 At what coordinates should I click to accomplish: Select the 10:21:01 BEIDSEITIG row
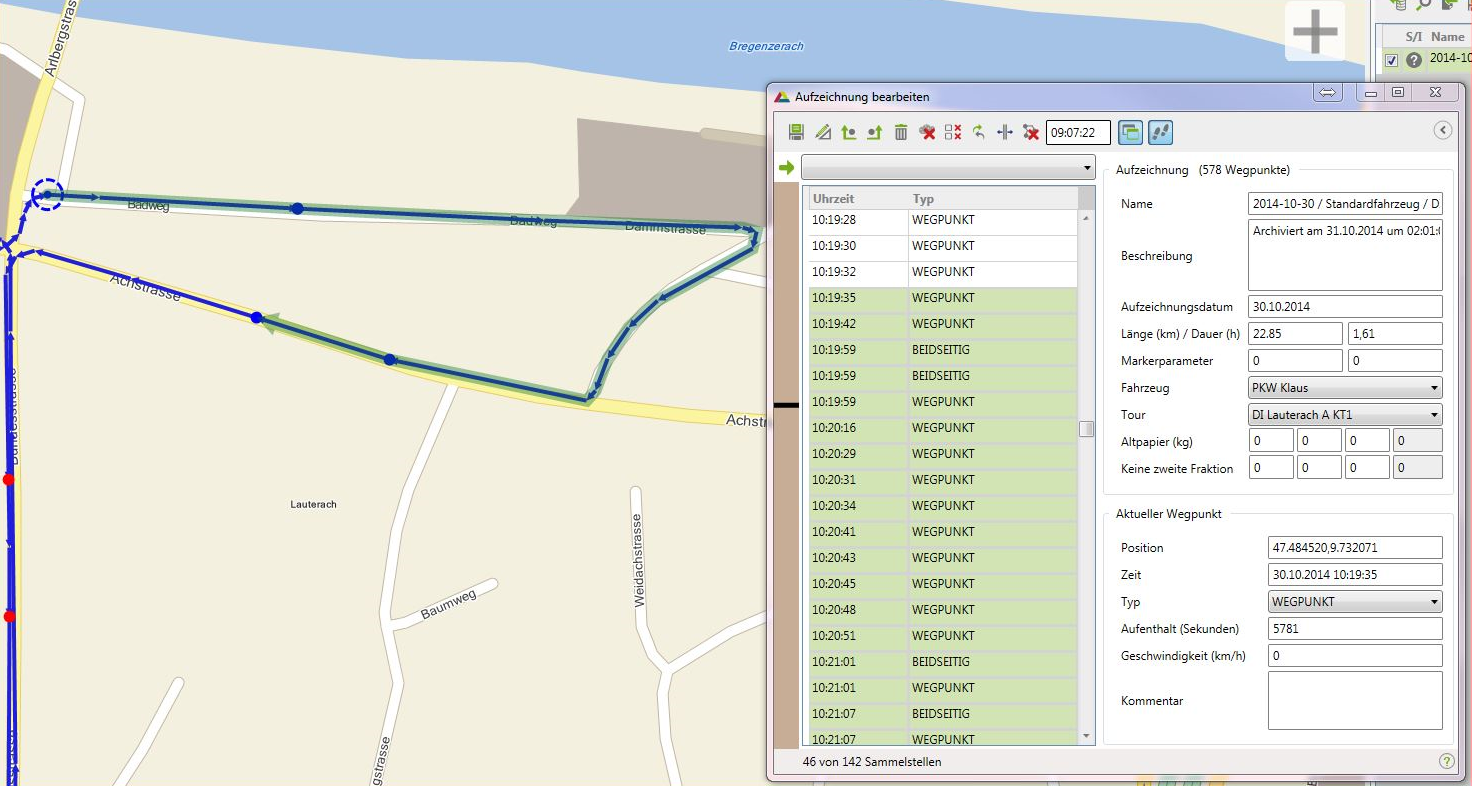click(943, 662)
